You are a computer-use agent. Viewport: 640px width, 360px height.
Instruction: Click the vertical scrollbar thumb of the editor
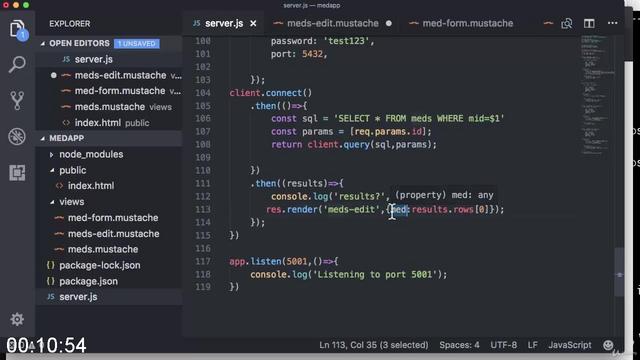pos(619,271)
